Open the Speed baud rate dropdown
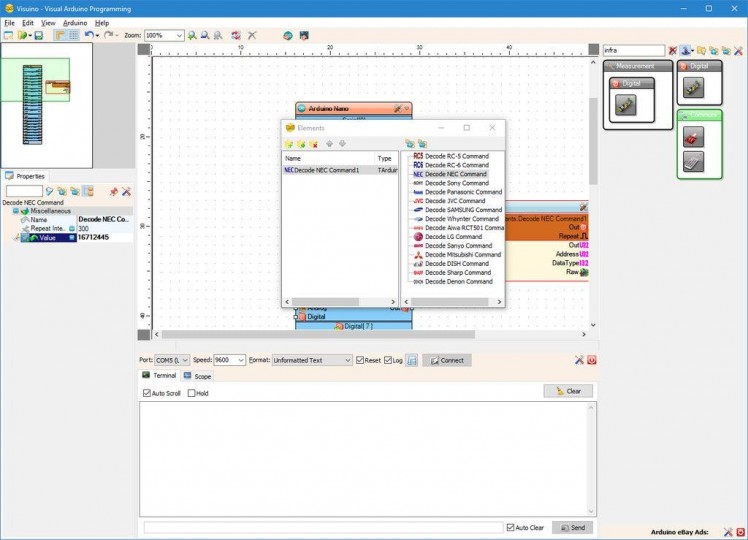The height and width of the screenshot is (540, 748). click(x=240, y=360)
